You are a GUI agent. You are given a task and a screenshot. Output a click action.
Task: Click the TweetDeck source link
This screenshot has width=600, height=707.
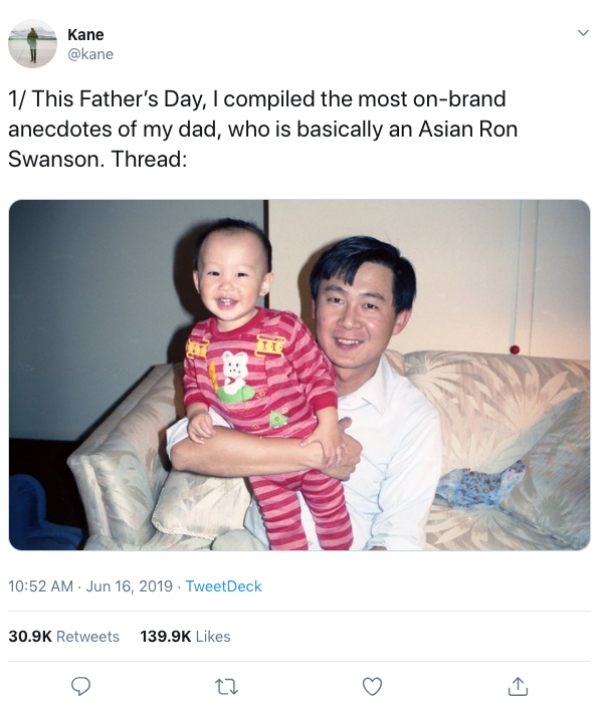pos(224,585)
